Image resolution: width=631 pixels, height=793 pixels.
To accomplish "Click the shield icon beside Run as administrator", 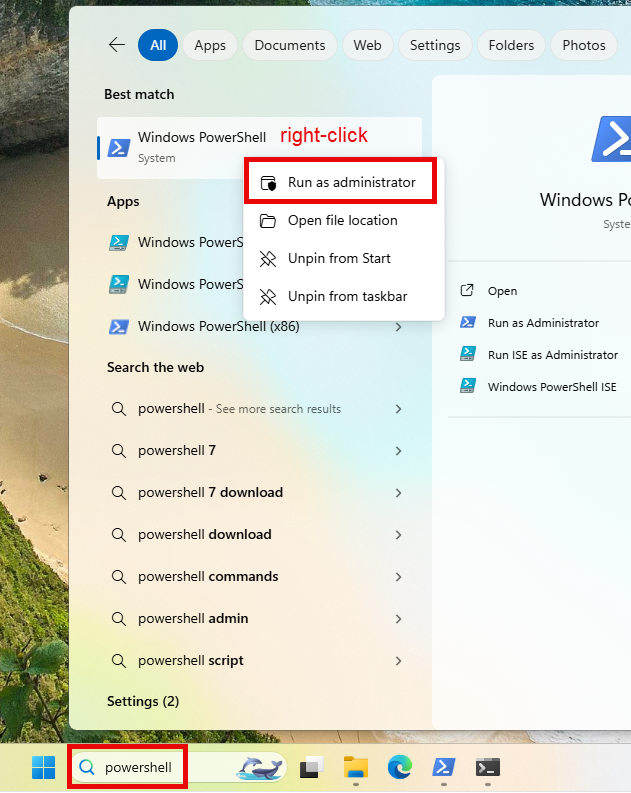I will [x=268, y=183].
